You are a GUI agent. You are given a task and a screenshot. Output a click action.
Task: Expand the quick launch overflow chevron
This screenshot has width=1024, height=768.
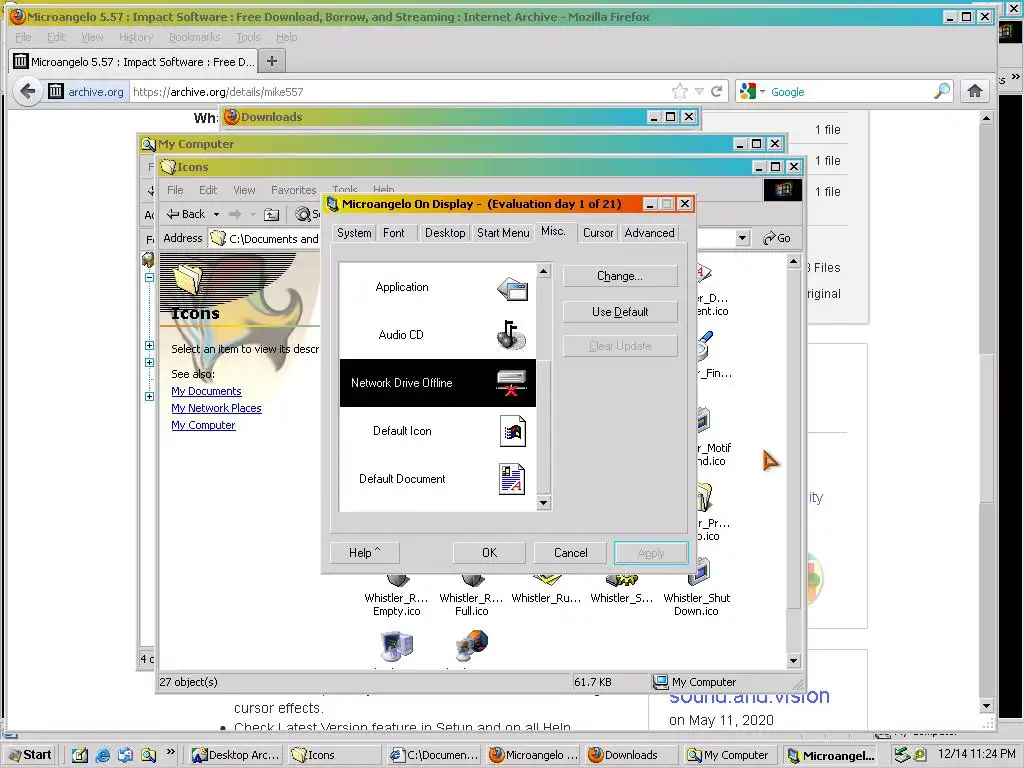pyautogui.click(x=170, y=752)
